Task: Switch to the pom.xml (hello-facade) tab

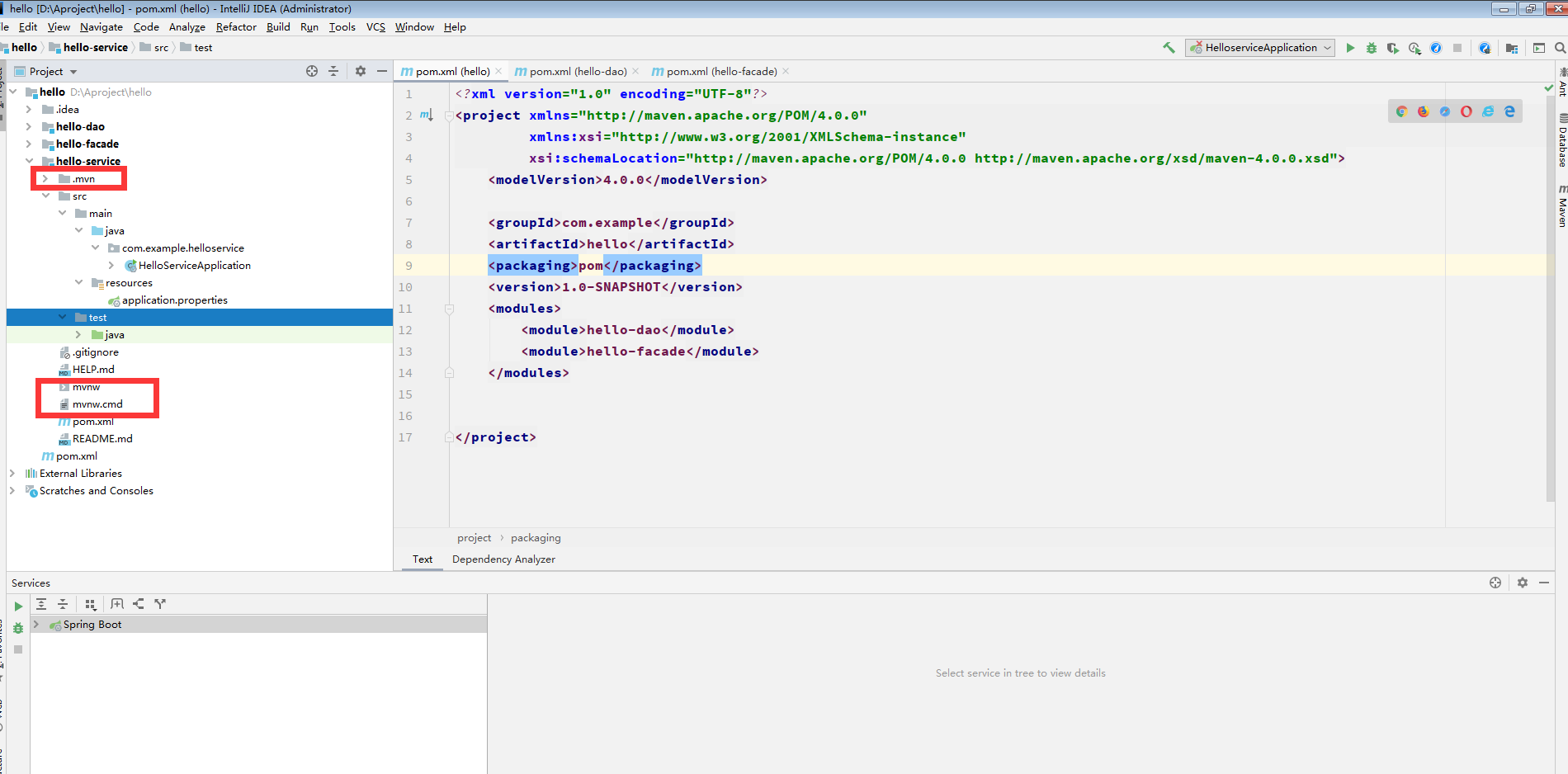Action: pos(721,71)
